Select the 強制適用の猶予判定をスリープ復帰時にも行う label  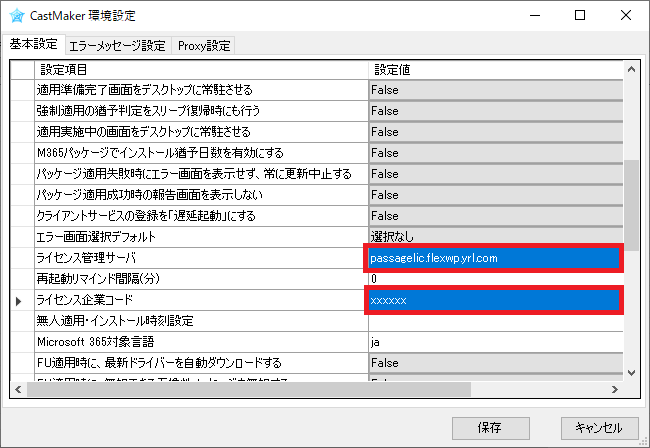click(201, 111)
